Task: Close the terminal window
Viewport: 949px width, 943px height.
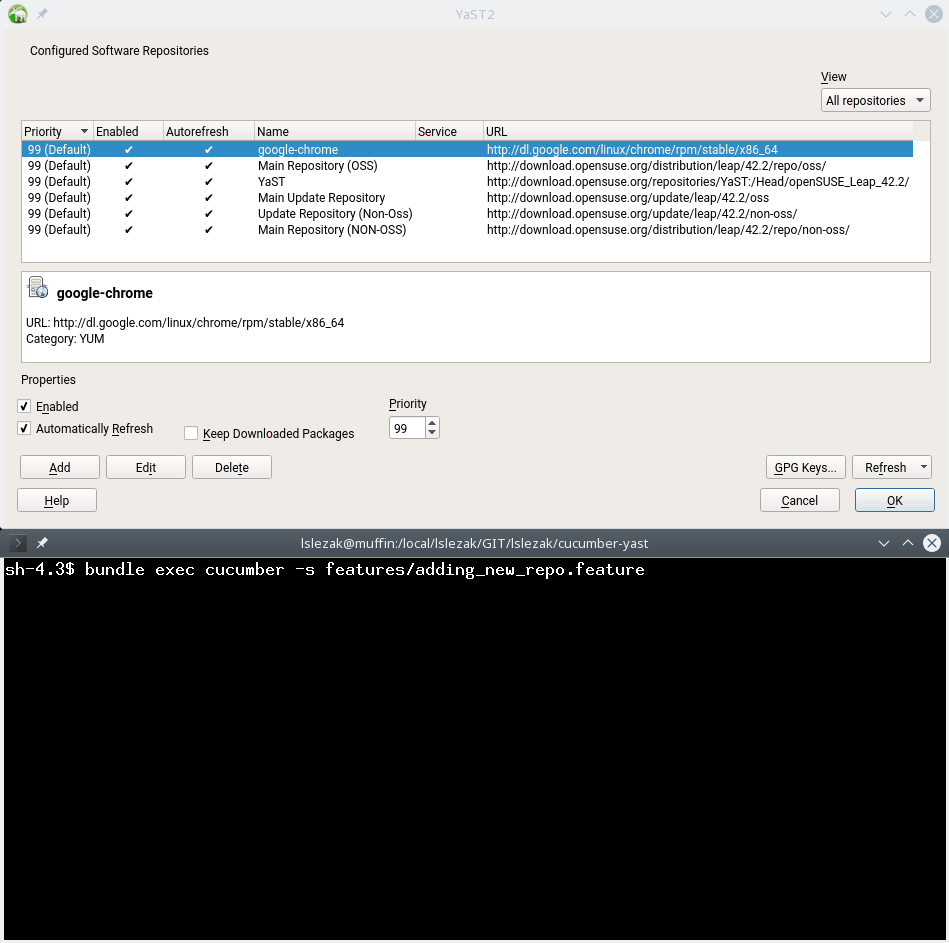Action: click(x=932, y=543)
